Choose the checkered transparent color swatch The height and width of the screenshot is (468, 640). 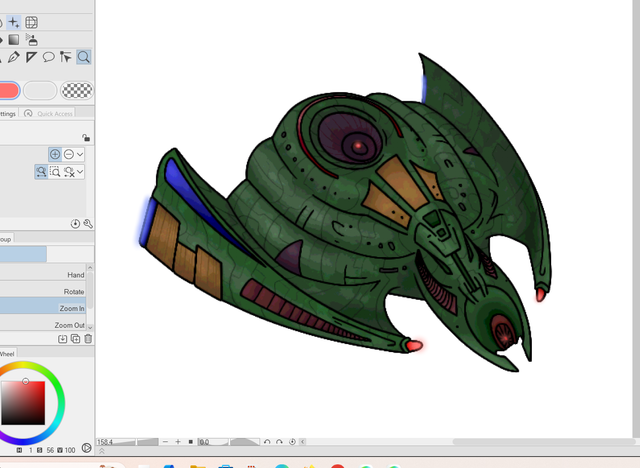click(77, 90)
